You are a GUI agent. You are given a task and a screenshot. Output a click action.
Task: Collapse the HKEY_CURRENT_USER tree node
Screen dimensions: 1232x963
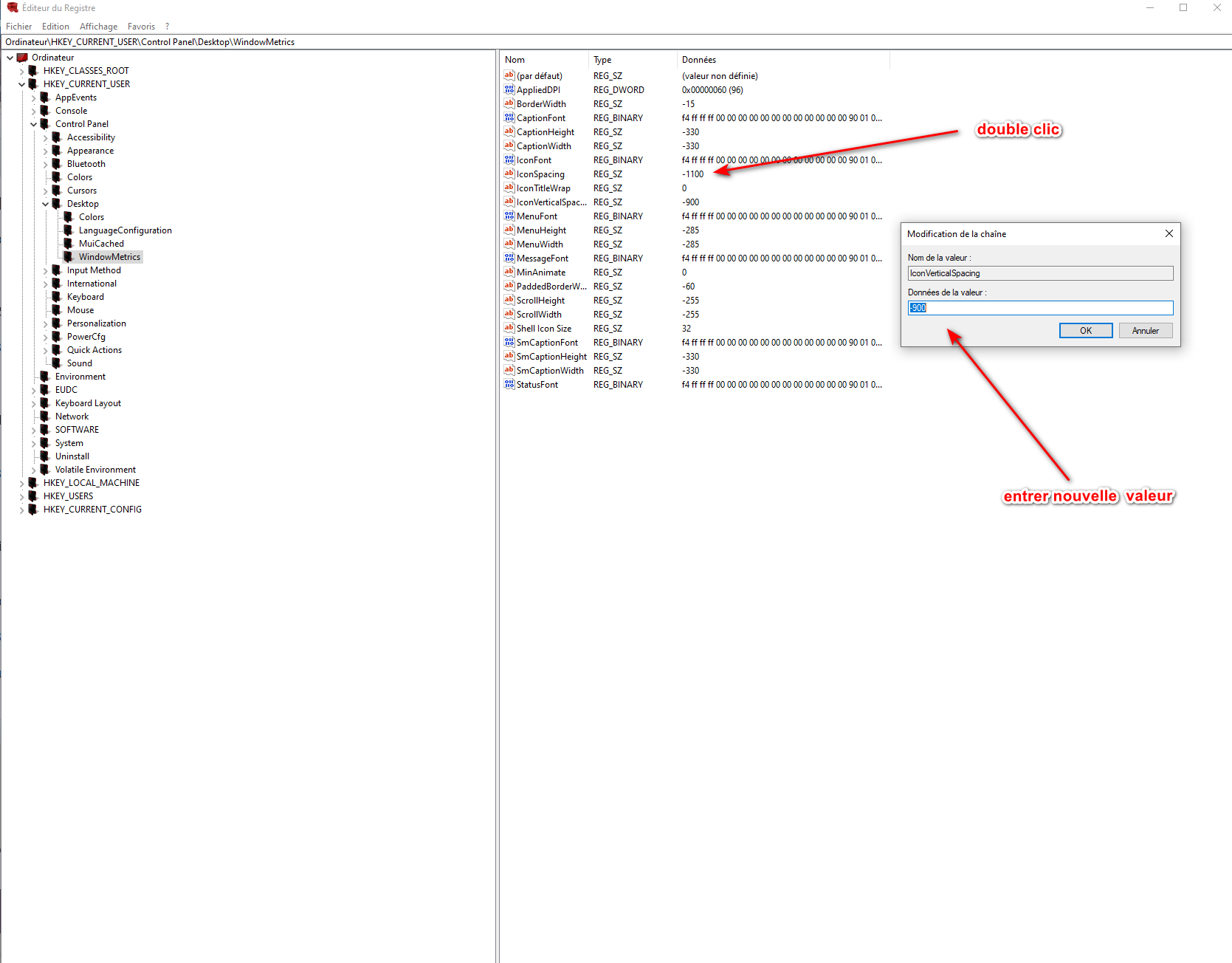click(21, 84)
